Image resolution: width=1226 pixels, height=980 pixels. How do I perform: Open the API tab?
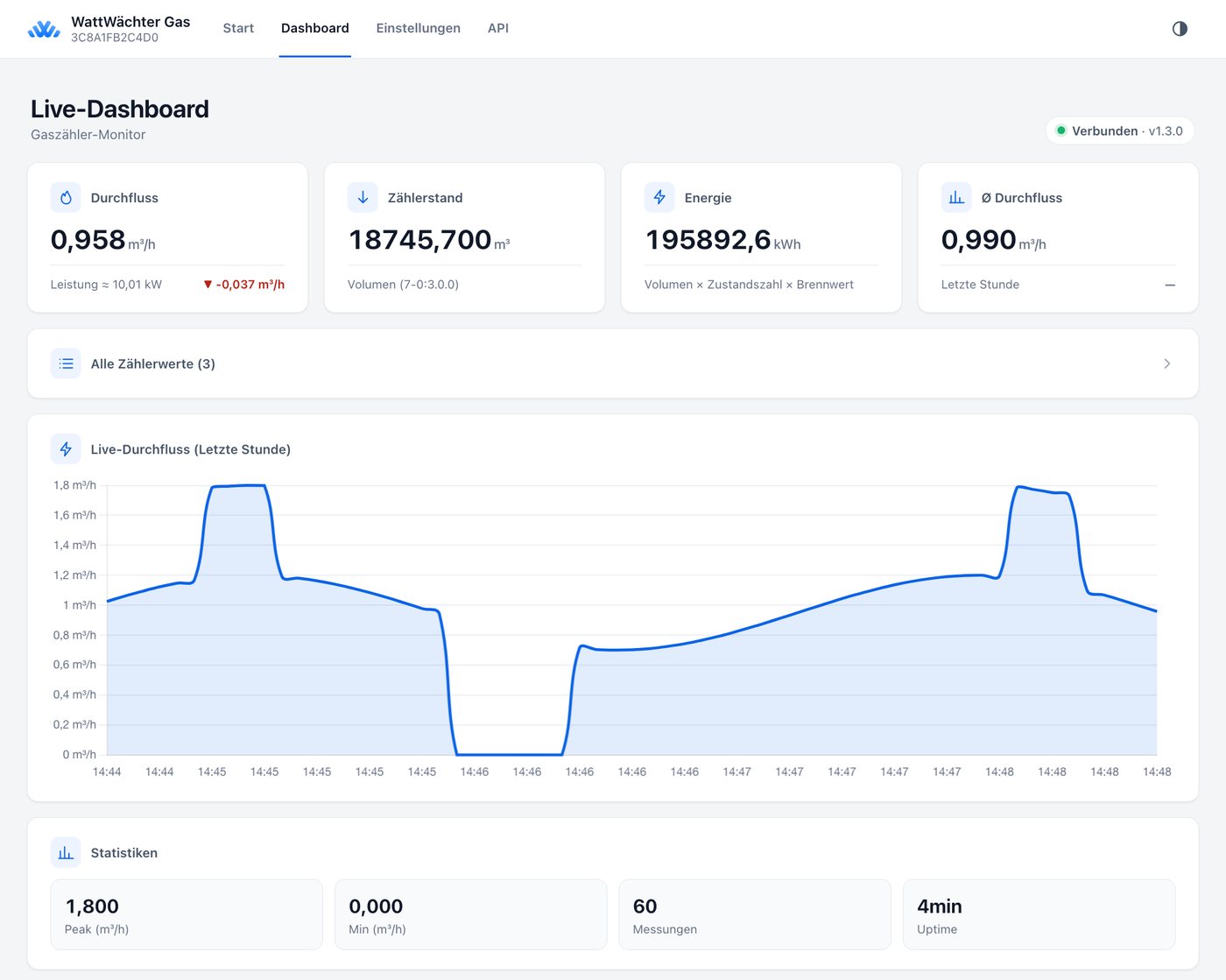[x=498, y=28]
